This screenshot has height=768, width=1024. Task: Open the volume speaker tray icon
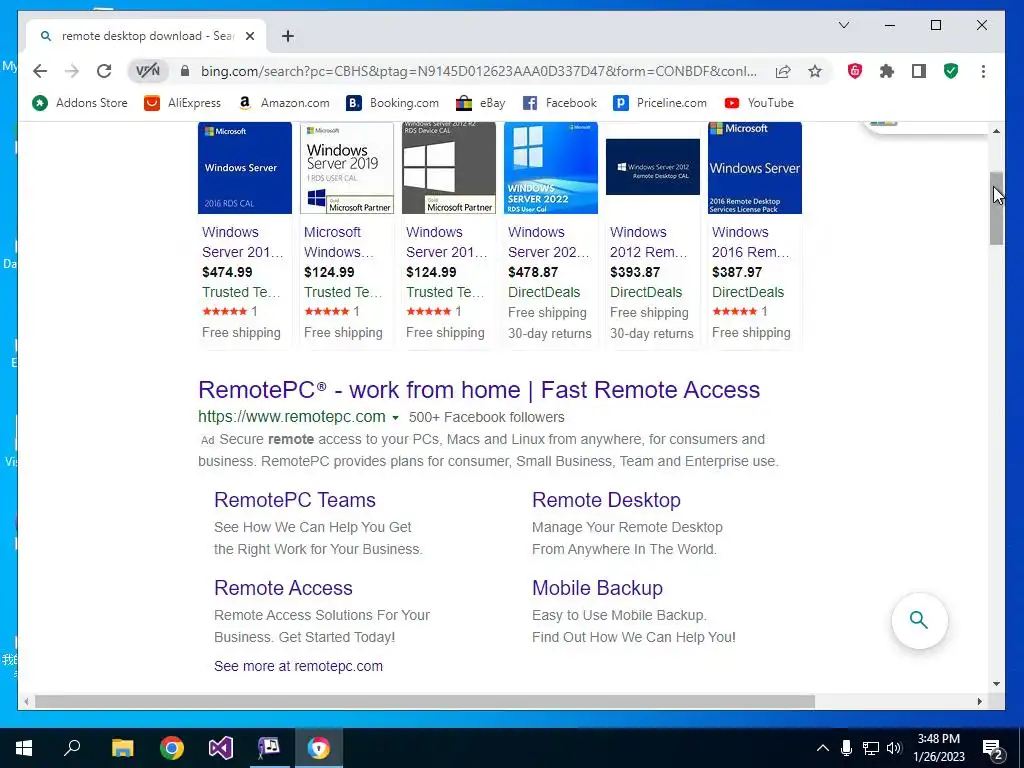pyautogui.click(x=894, y=748)
